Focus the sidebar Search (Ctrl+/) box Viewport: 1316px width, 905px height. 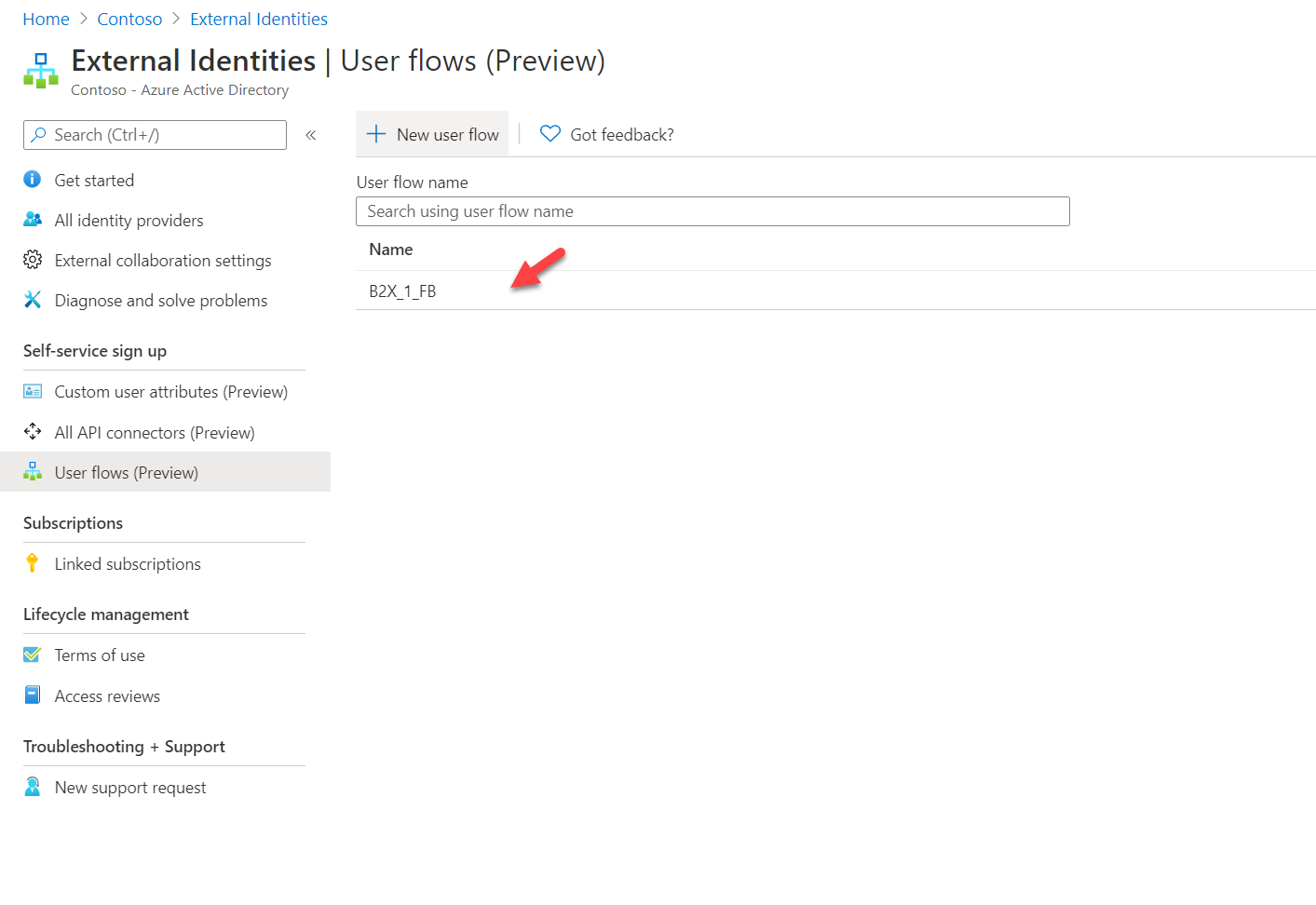click(155, 135)
